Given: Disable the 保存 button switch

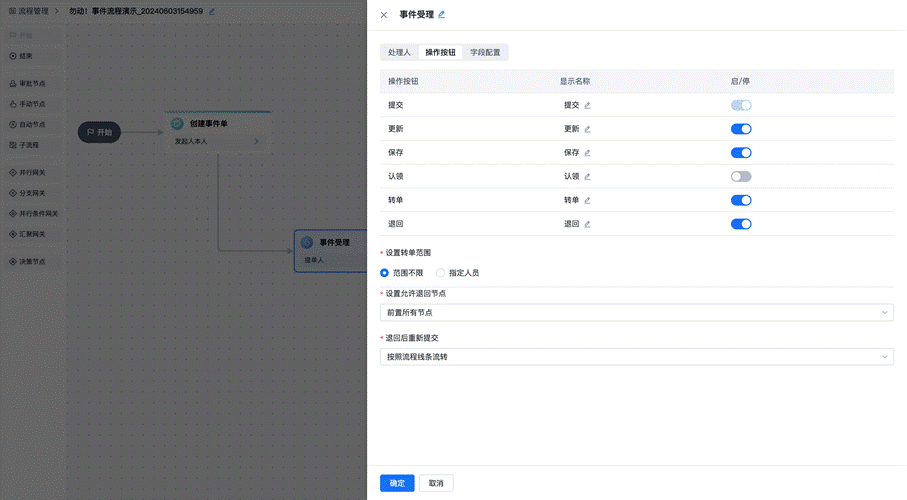Looking at the screenshot, I should click(x=741, y=153).
